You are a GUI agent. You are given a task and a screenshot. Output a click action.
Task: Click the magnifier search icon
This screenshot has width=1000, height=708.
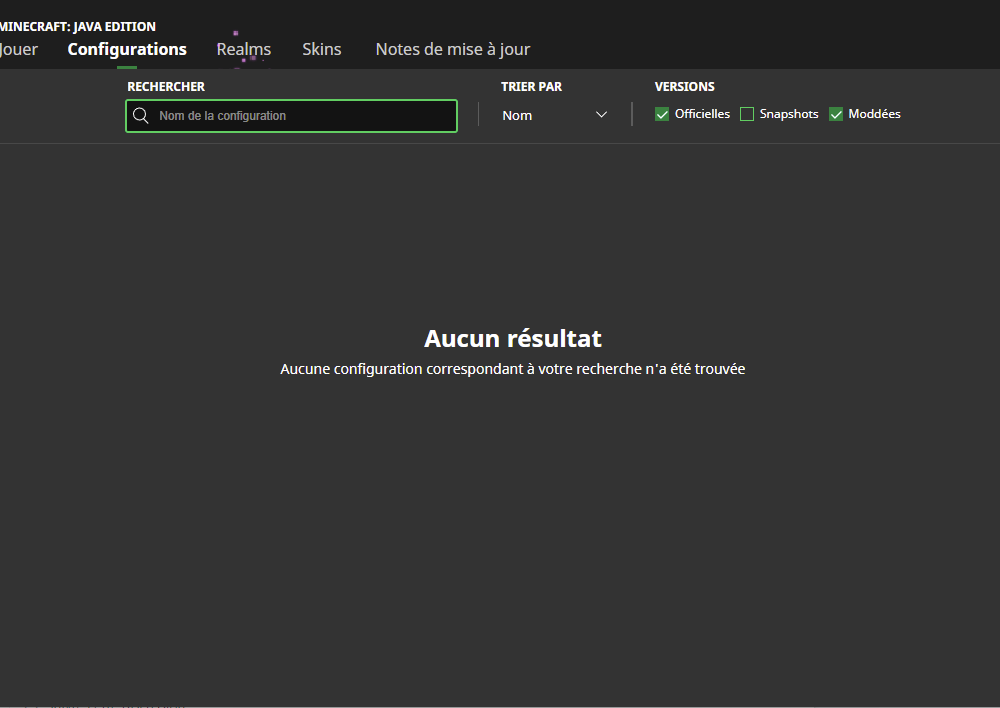click(141, 115)
